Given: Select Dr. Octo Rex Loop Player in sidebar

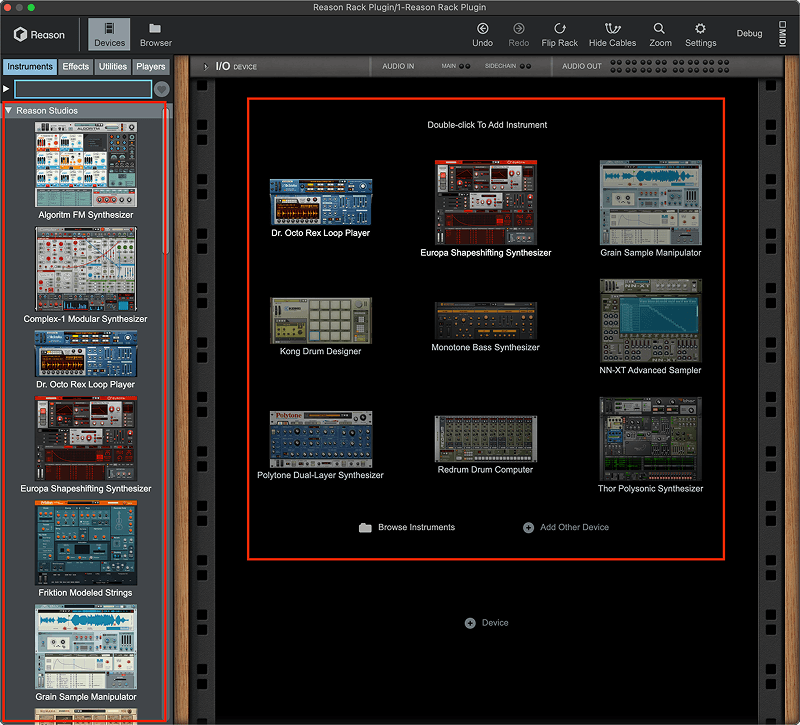Looking at the screenshot, I should click(86, 354).
